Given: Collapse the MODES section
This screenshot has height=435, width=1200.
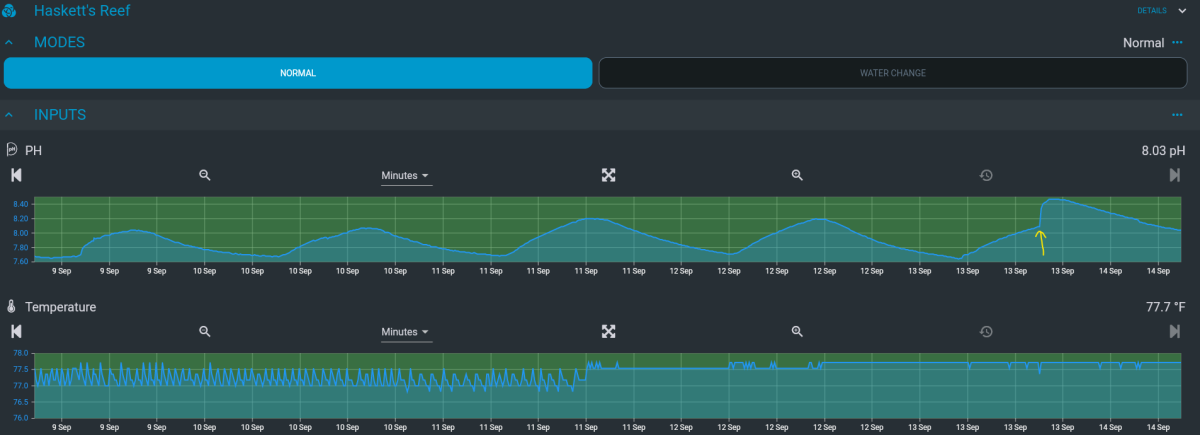Looking at the screenshot, I should [9, 43].
